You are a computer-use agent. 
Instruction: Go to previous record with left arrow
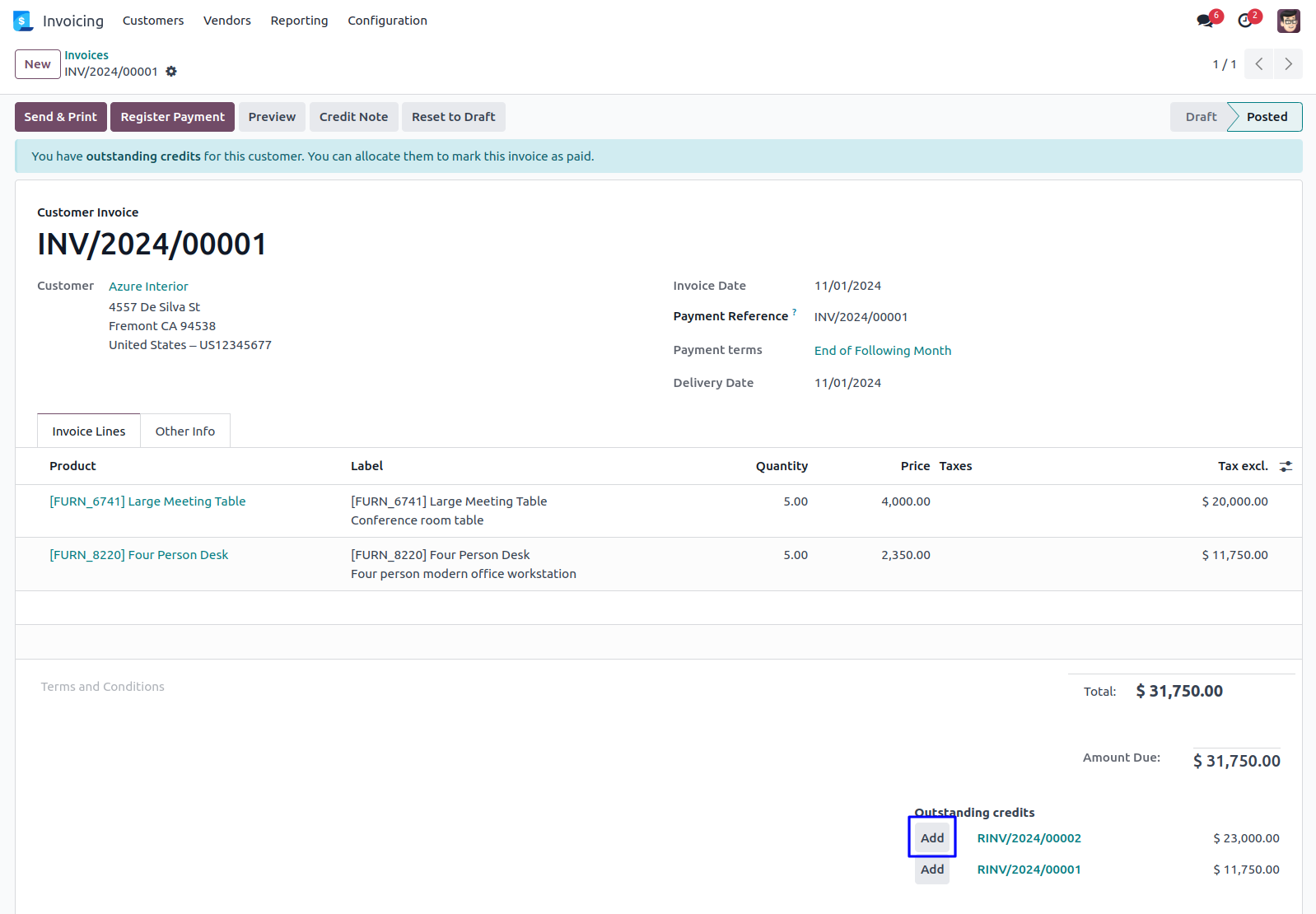(x=1258, y=64)
